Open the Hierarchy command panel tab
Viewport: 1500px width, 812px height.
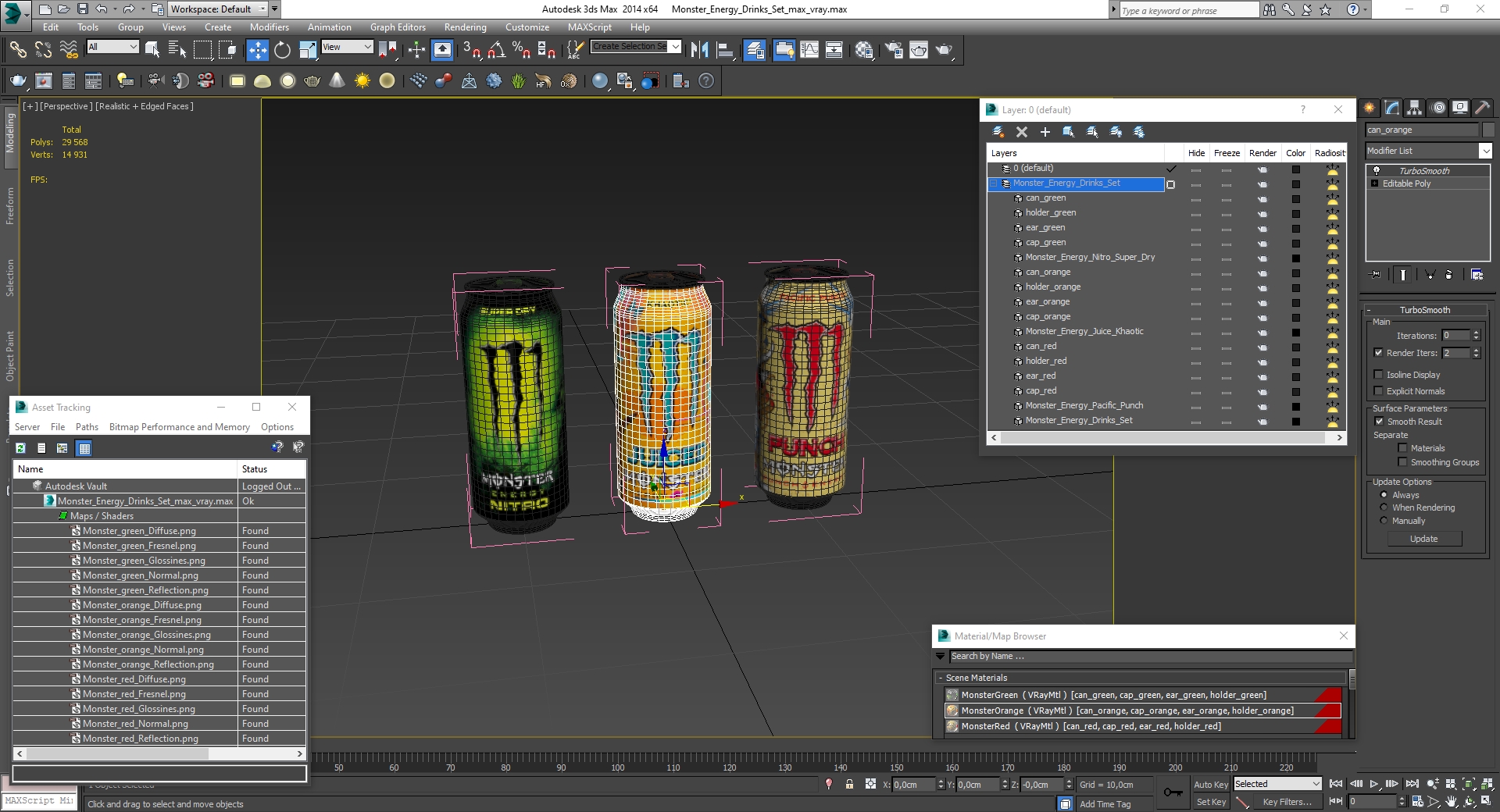pos(1415,108)
